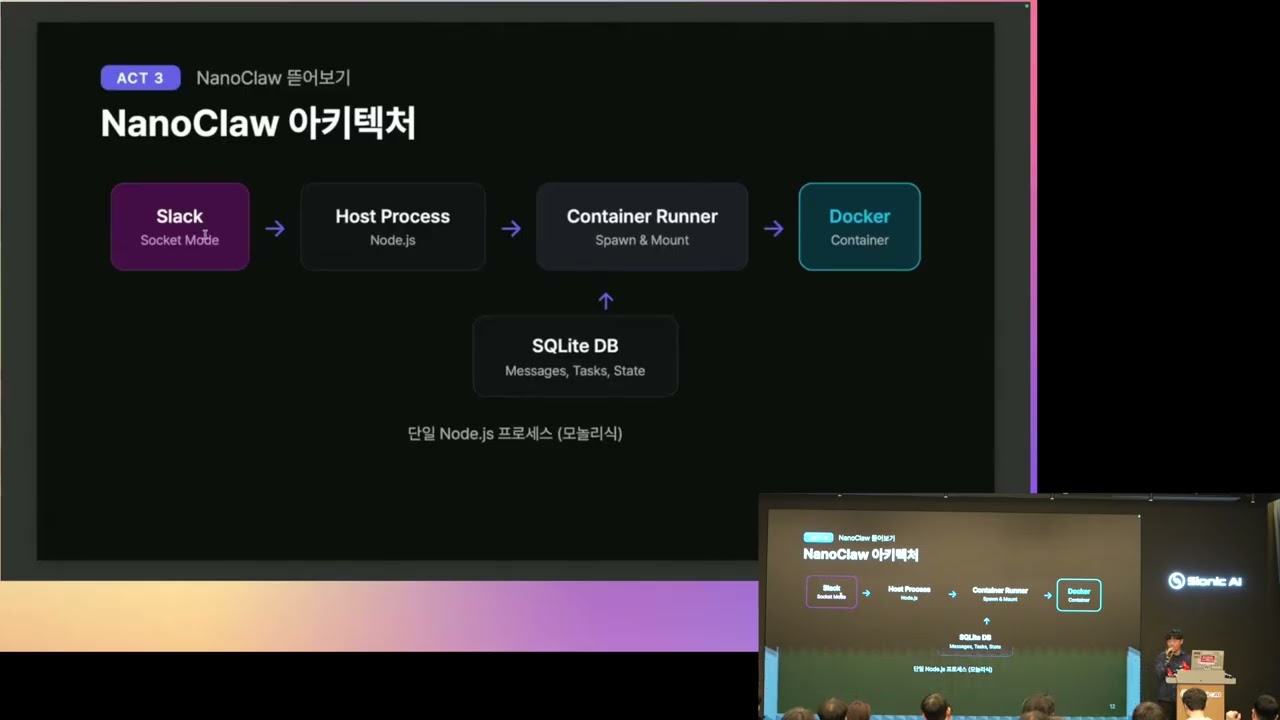Click the ACT 3 badge
The height and width of the screenshot is (720, 1280).
[140, 78]
